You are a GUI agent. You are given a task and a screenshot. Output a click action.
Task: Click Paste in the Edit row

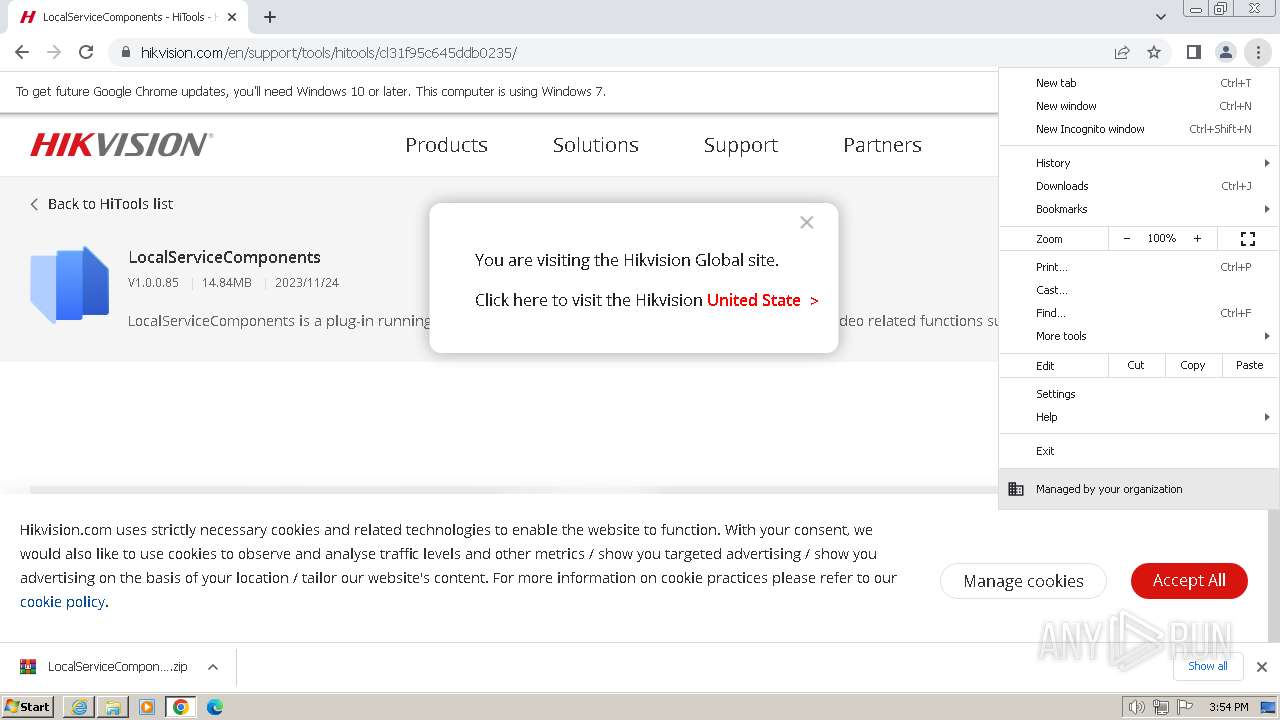[1250, 365]
